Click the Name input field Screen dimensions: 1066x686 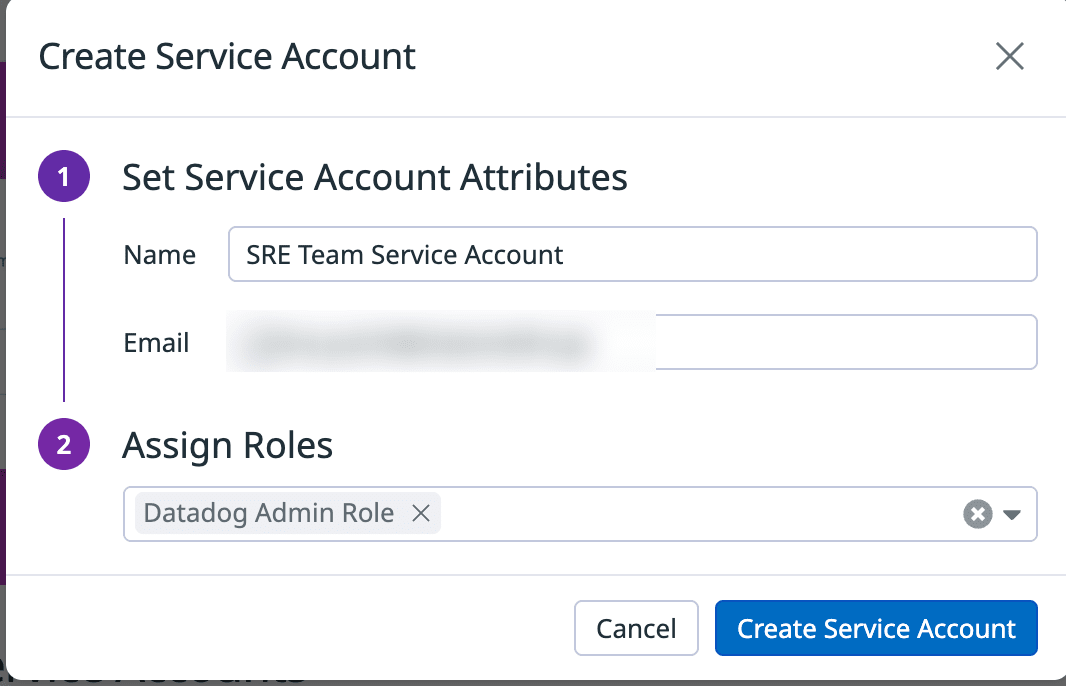coord(632,254)
